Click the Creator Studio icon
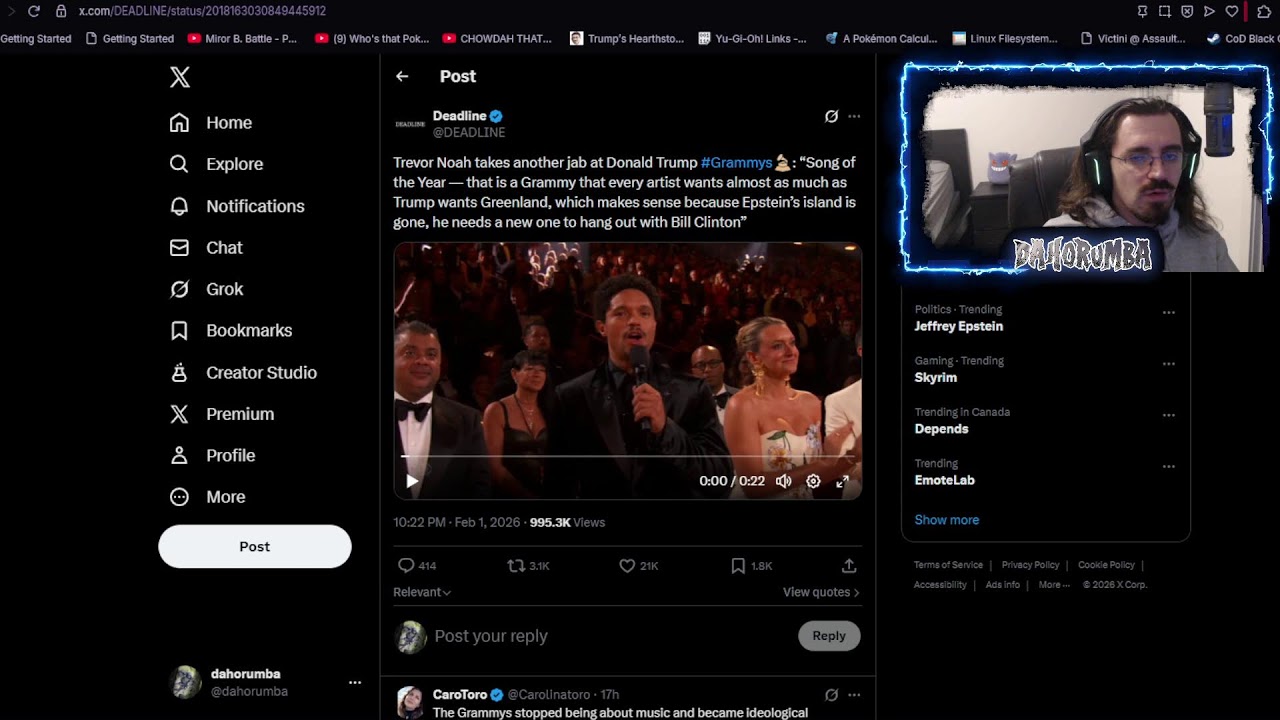 pyautogui.click(x=179, y=372)
